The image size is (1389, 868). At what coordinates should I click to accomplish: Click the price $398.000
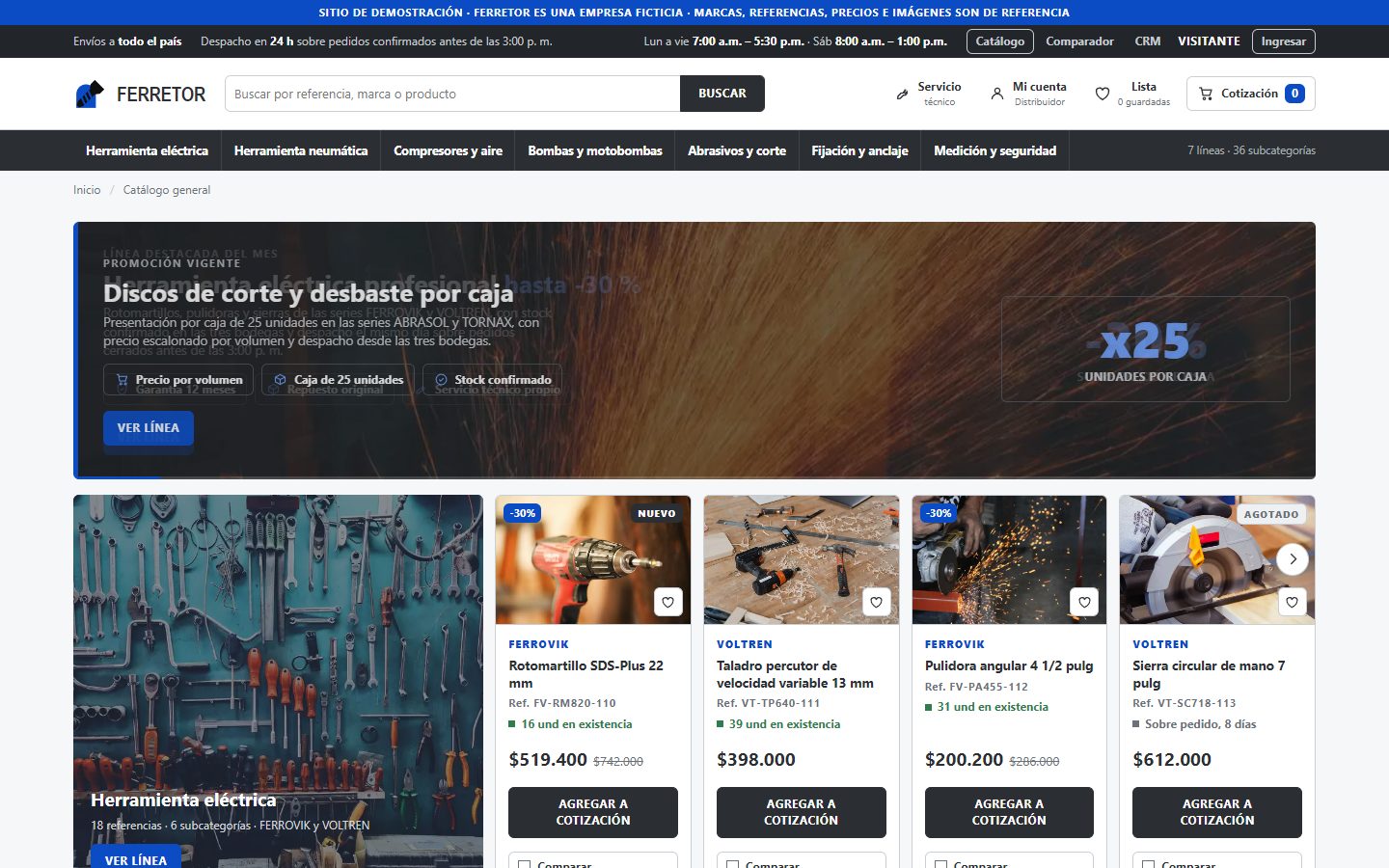click(756, 760)
